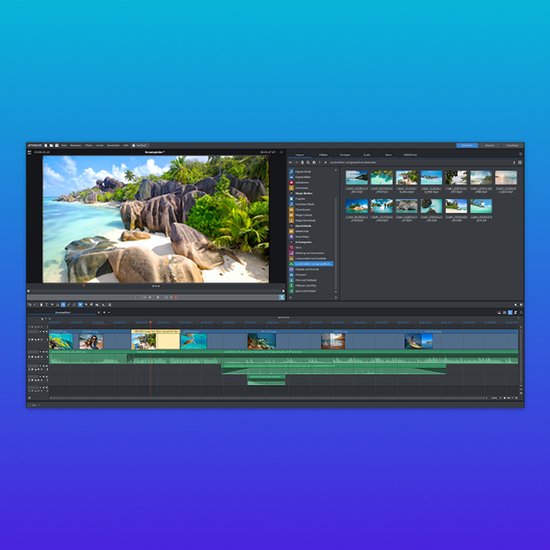Image resolution: width=550 pixels, height=550 pixels.
Task: Switch to the Audio tab in Media Pool
Action: click(367, 155)
